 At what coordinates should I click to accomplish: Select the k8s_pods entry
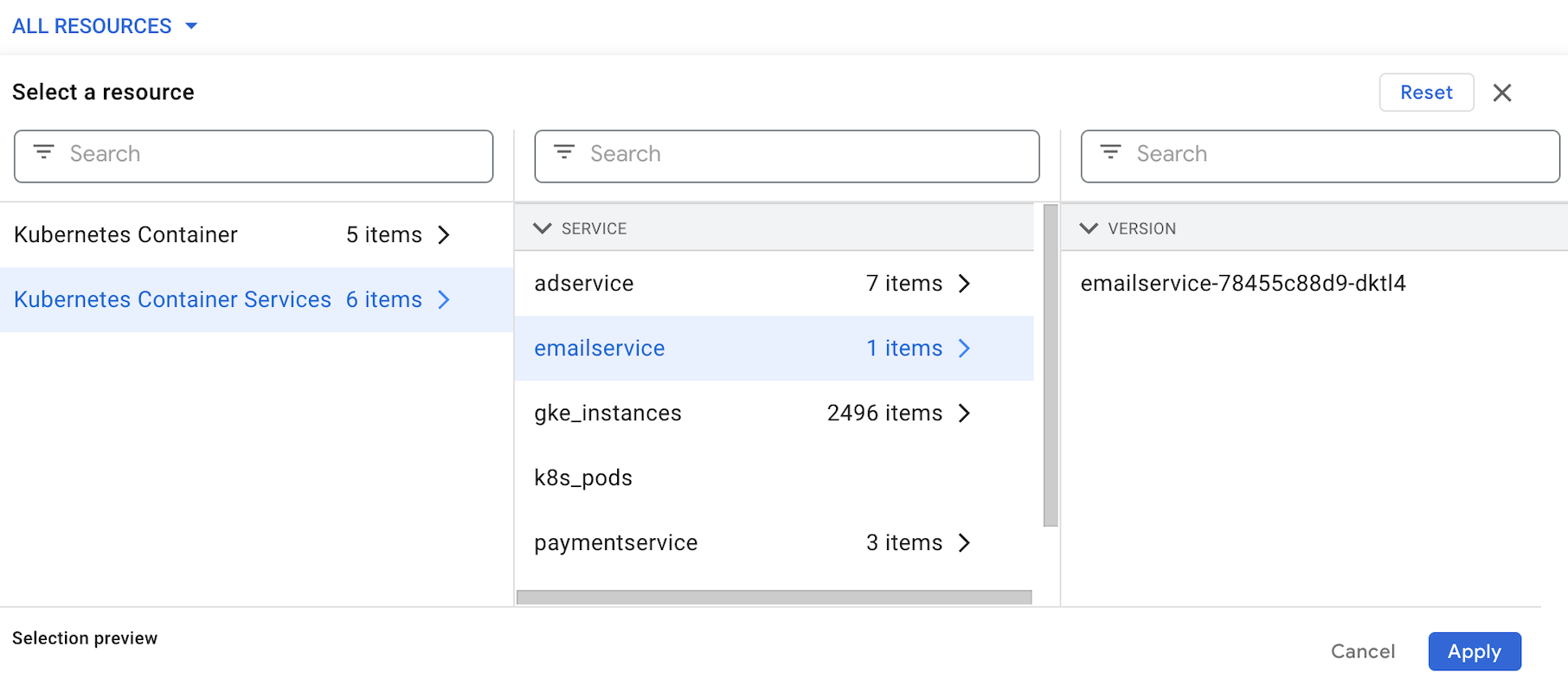pyautogui.click(x=583, y=478)
